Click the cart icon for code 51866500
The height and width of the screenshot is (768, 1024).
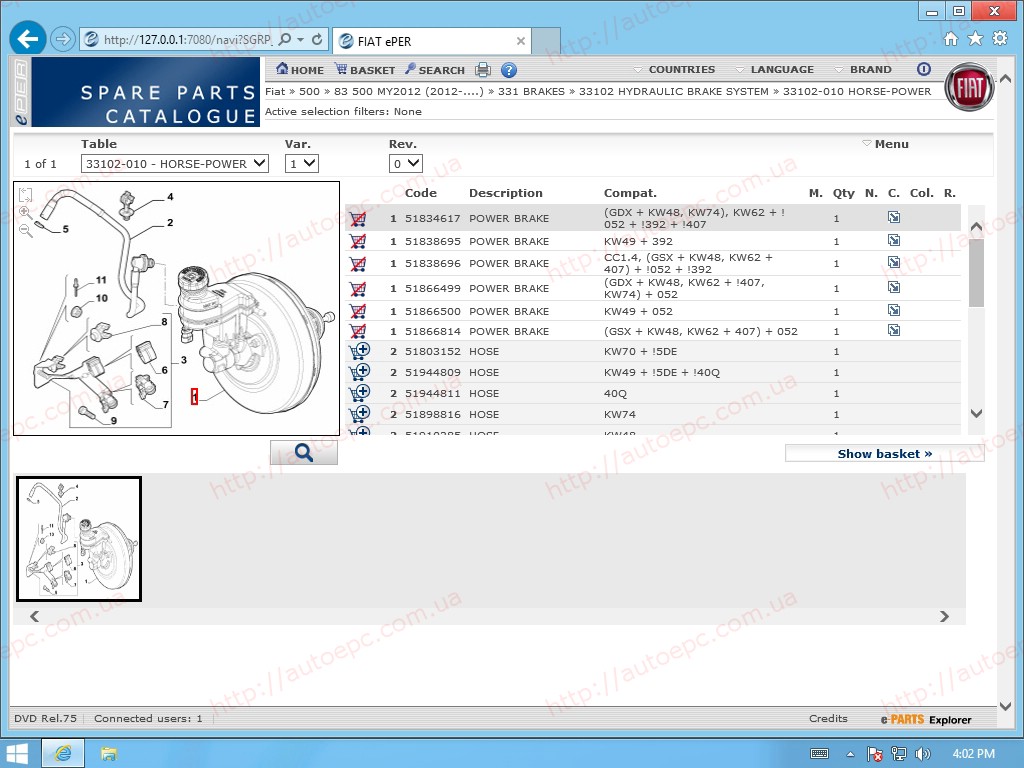pos(357,312)
